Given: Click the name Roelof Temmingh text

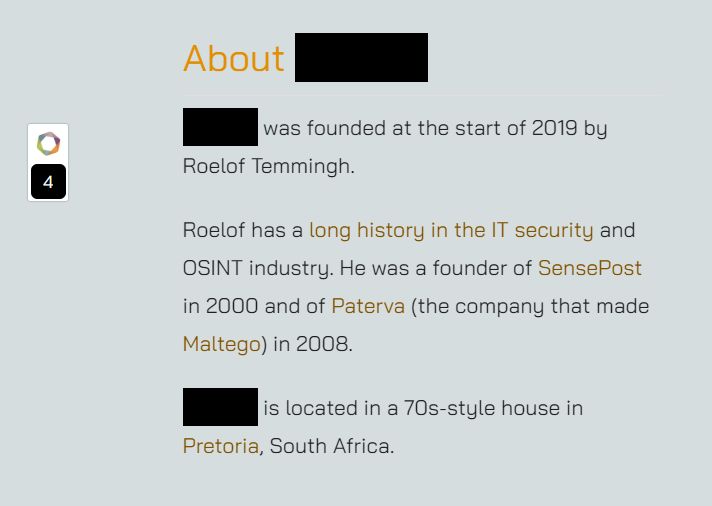Looking at the screenshot, I should coord(268,166).
